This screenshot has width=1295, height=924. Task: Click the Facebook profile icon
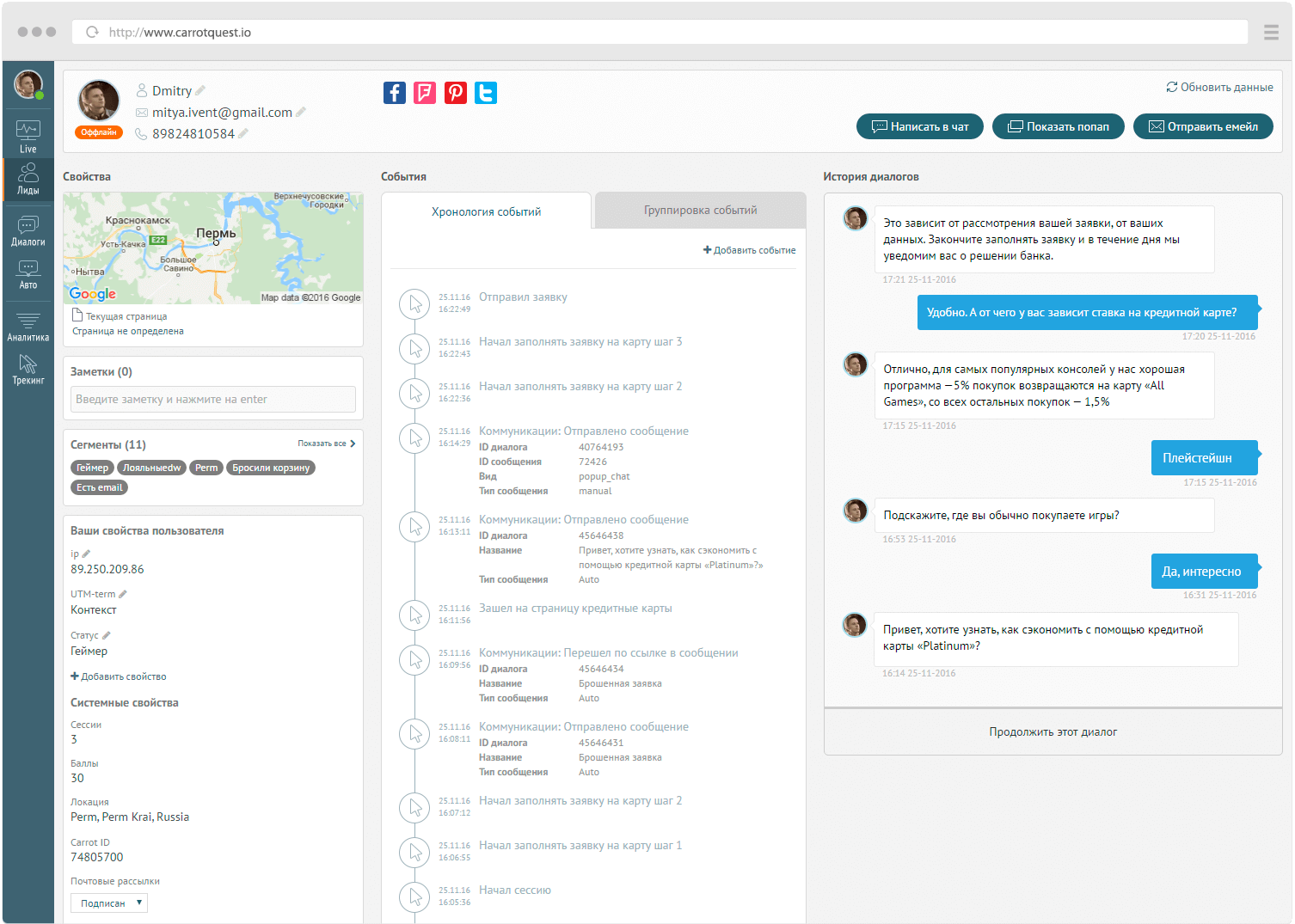click(x=394, y=93)
